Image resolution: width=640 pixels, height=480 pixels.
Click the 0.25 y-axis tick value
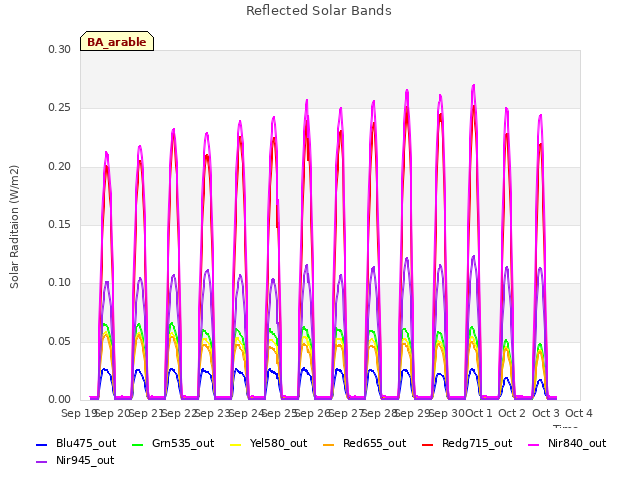[60, 108]
